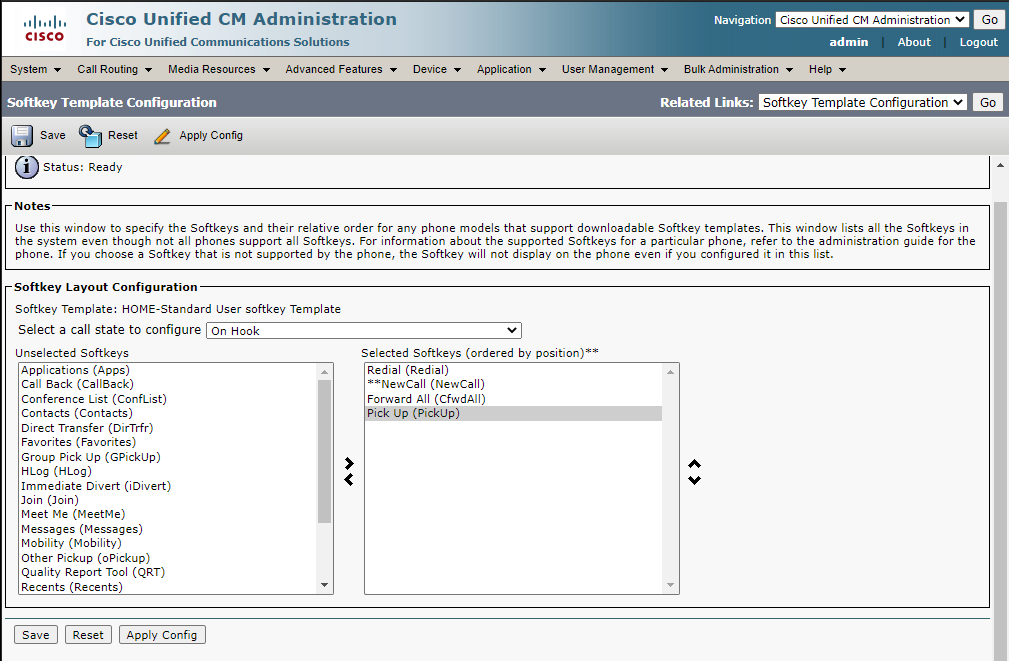This screenshot has height=661, width=1009.
Task: Click the Apply Config pencil icon
Action: [162, 136]
